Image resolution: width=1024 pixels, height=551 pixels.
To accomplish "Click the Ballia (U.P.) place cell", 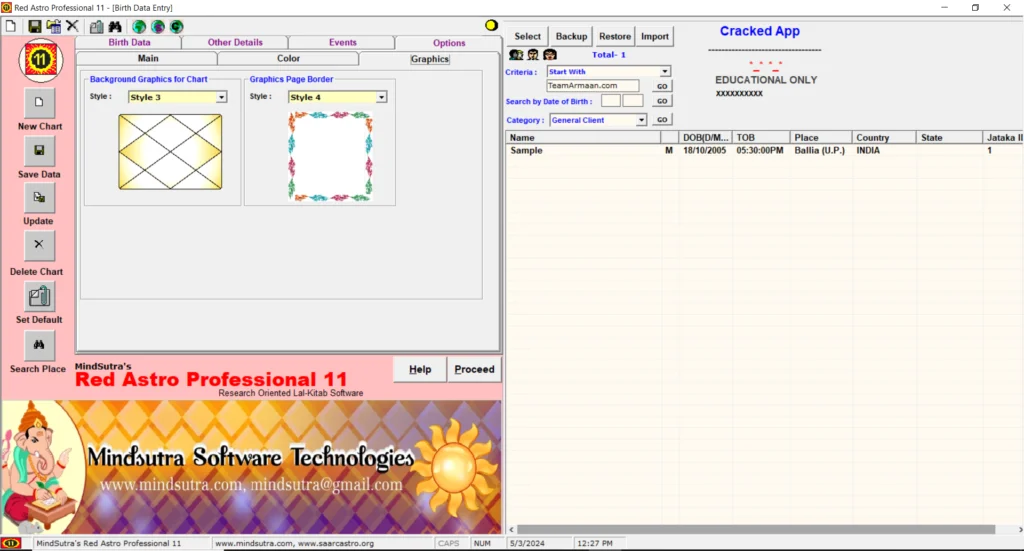I will click(x=820, y=150).
